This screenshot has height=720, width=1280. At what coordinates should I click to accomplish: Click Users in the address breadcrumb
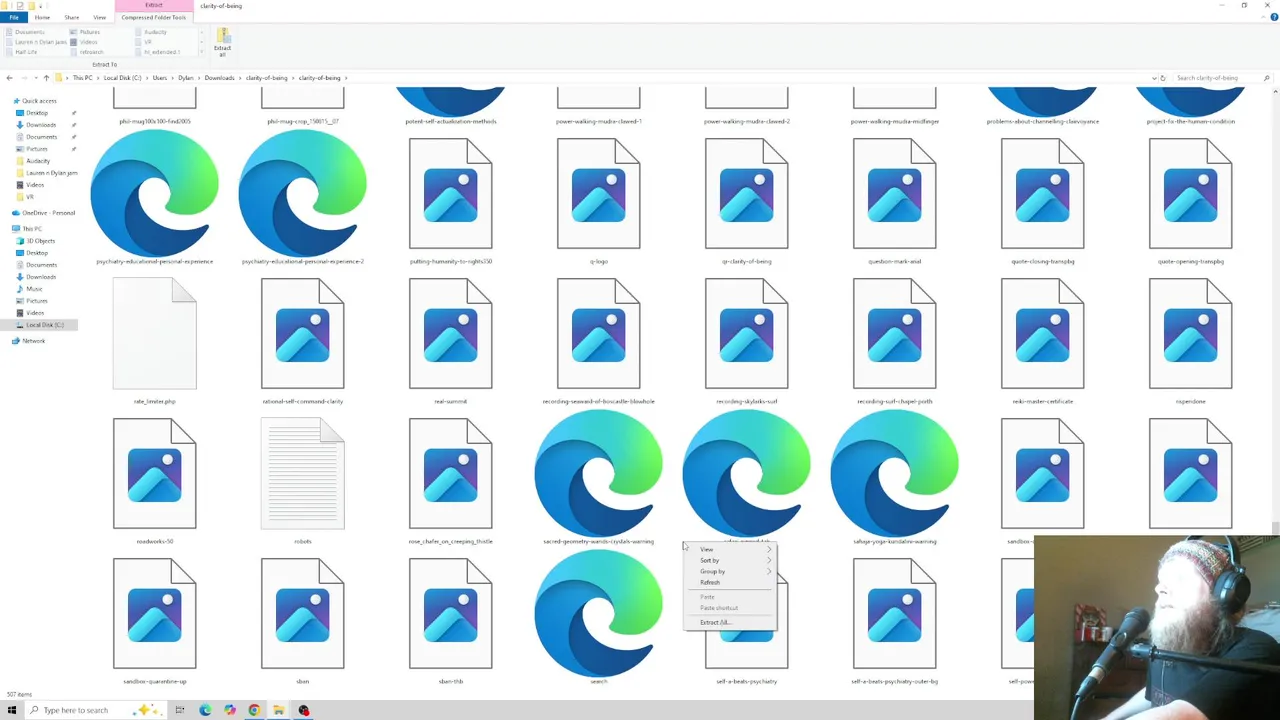point(160,78)
